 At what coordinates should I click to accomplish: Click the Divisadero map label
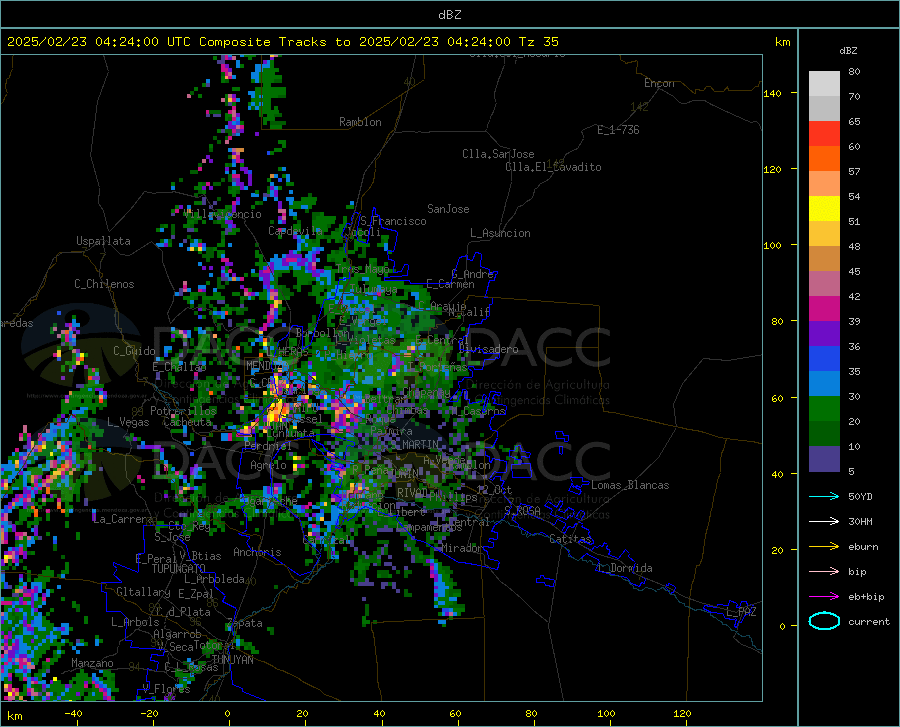[488, 349]
